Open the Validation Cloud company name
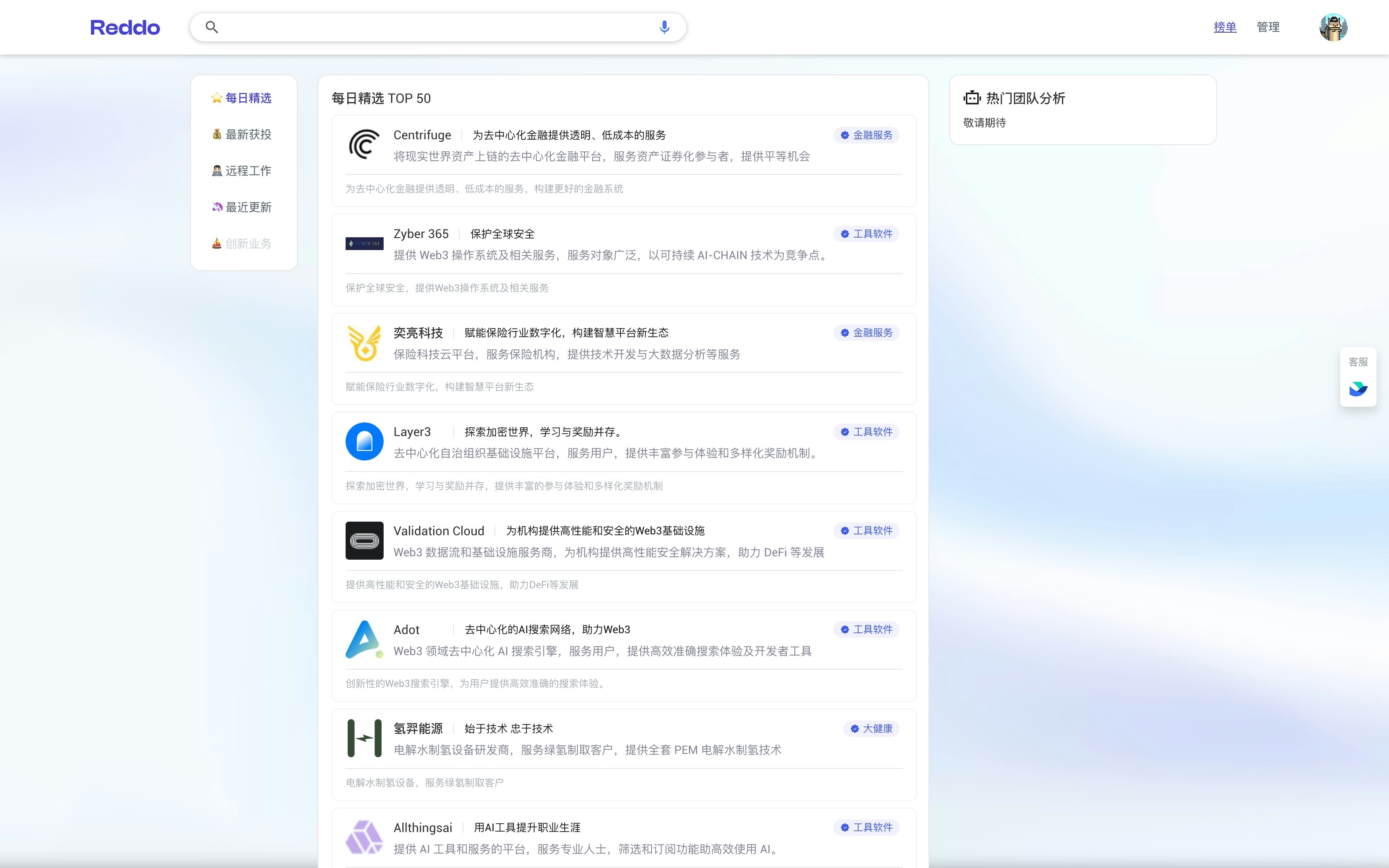 pyautogui.click(x=439, y=531)
